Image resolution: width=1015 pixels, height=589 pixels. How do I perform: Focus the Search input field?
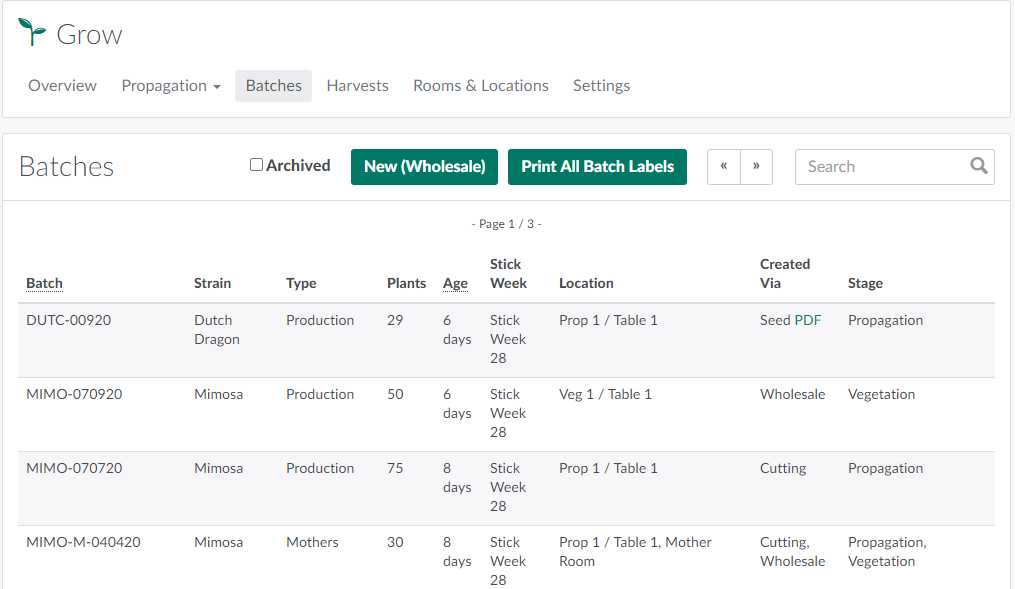coord(880,167)
